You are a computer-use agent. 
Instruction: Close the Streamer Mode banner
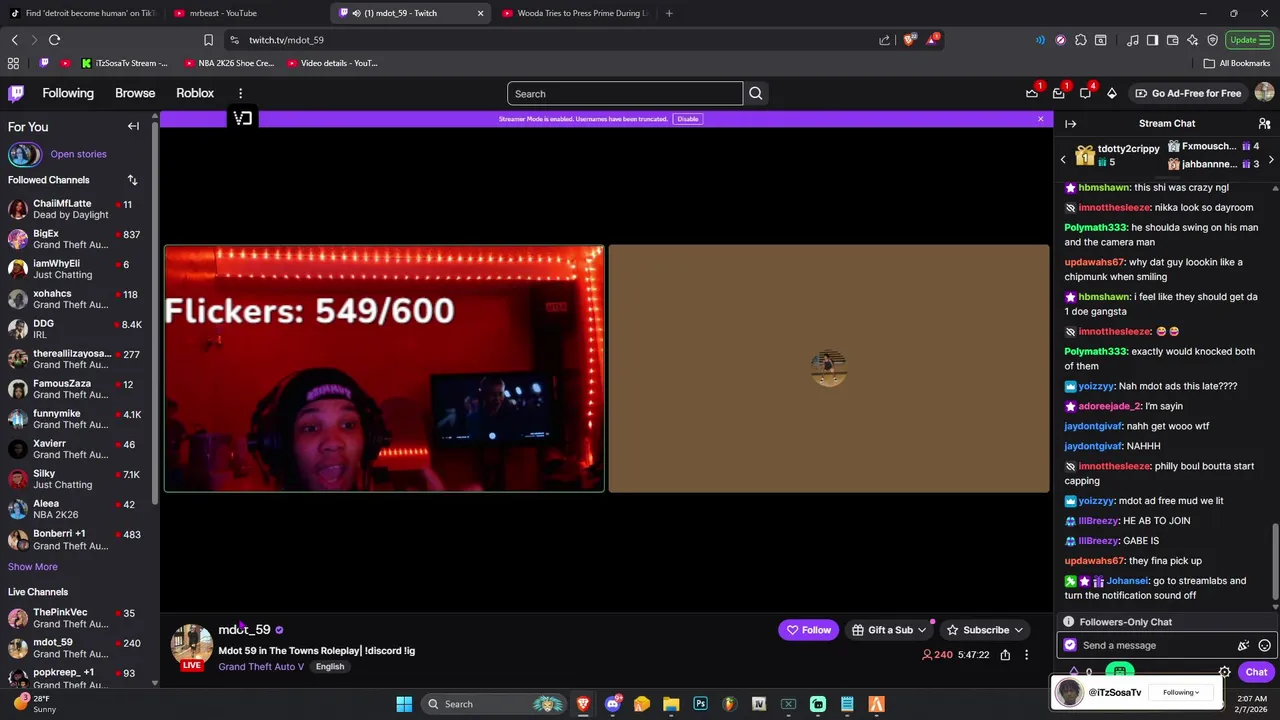coord(1040,119)
